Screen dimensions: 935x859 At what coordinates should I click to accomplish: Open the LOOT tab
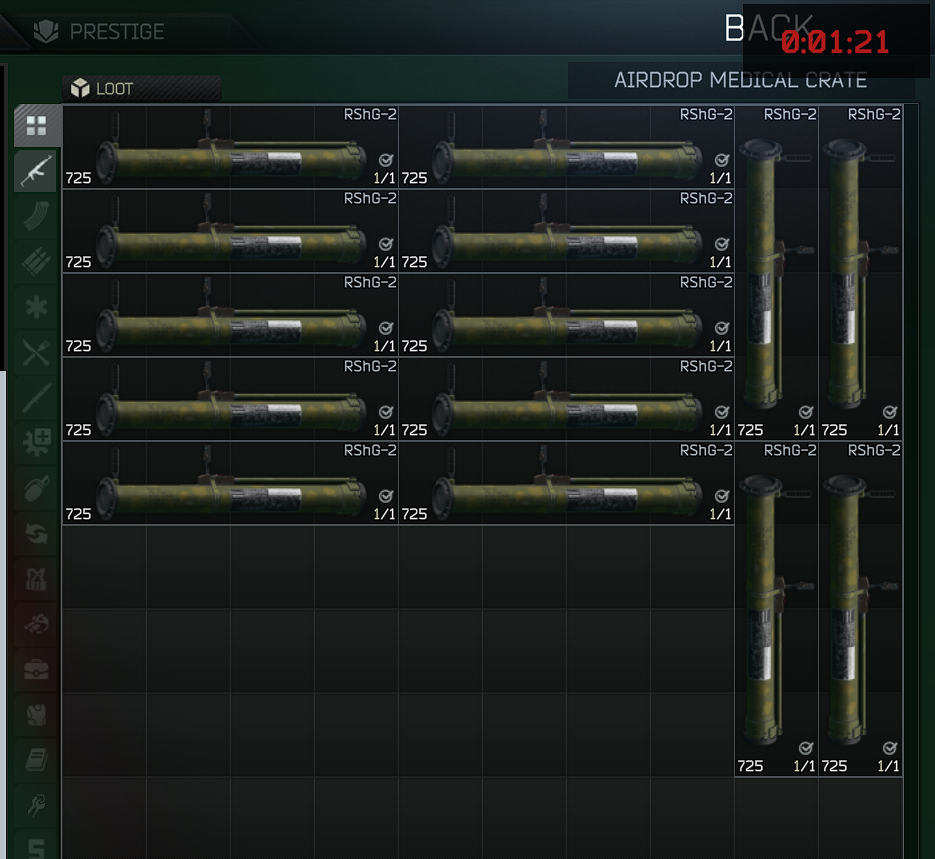point(142,88)
